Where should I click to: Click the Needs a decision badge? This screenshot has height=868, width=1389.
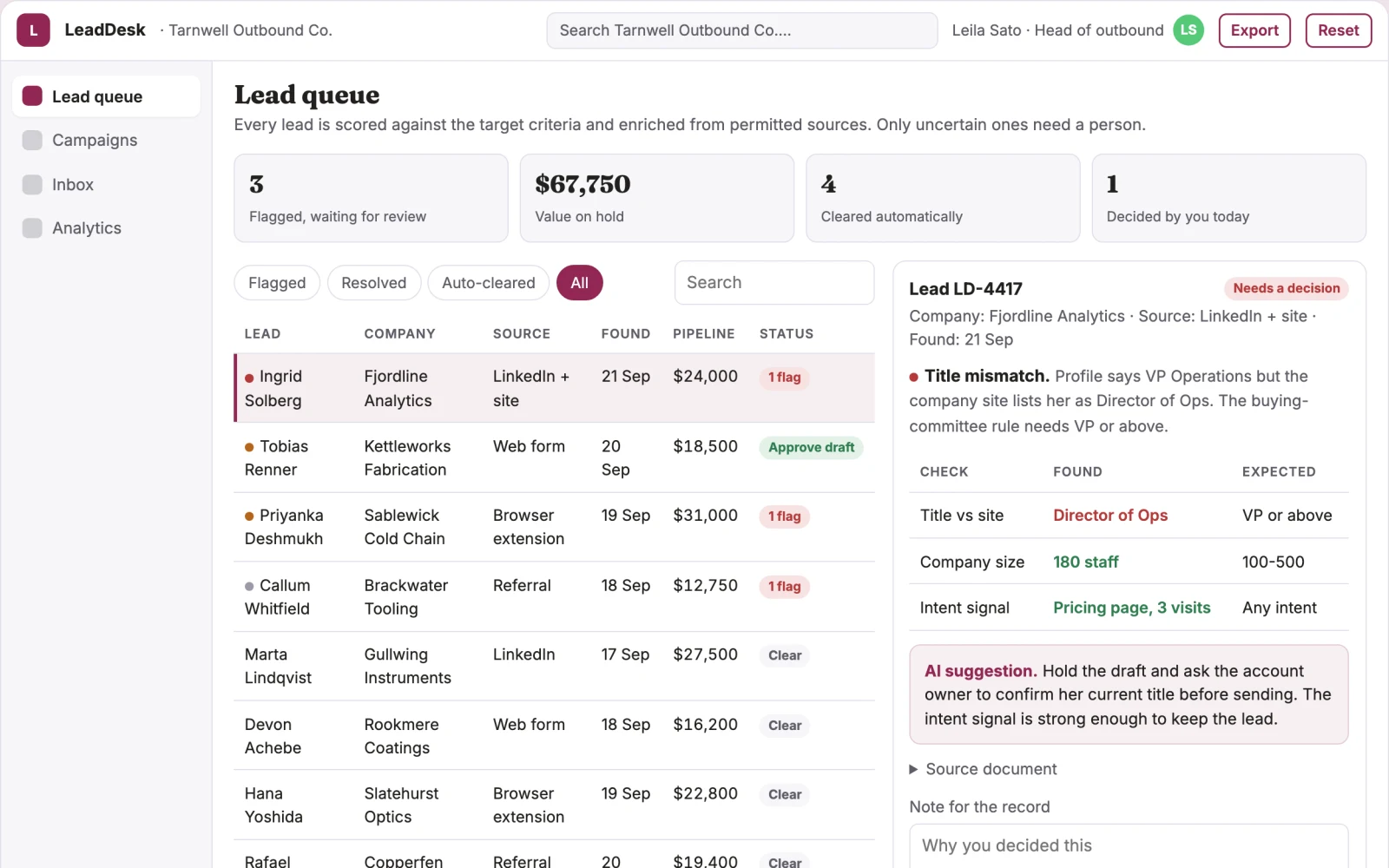pyautogui.click(x=1286, y=288)
